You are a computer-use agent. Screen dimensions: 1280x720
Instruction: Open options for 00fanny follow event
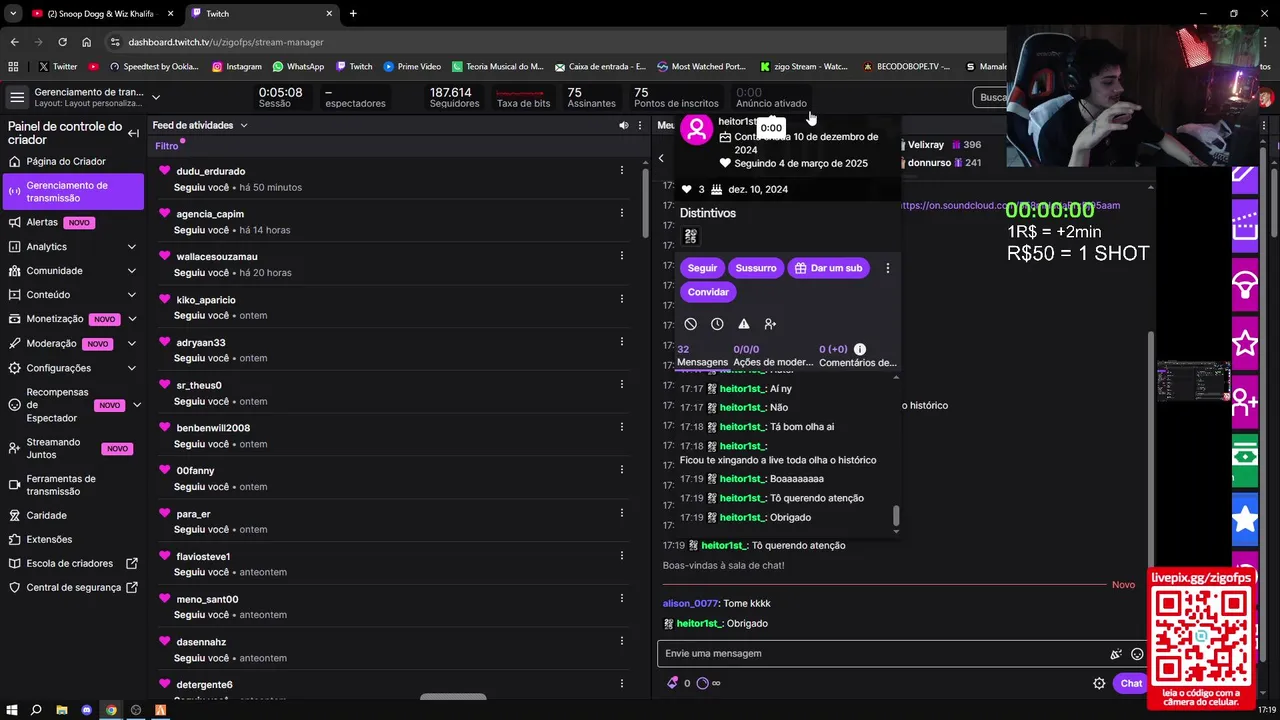[x=621, y=470]
